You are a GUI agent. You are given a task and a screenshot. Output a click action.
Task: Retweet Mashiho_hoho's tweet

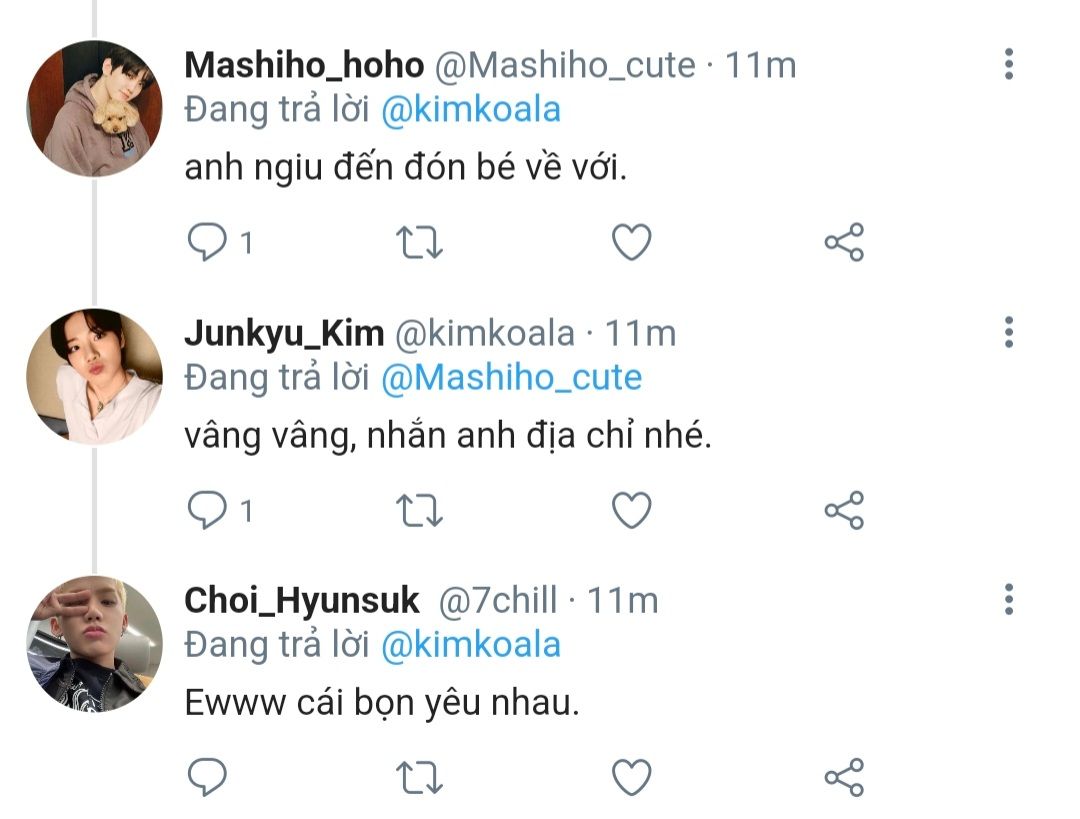[x=419, y=242]
